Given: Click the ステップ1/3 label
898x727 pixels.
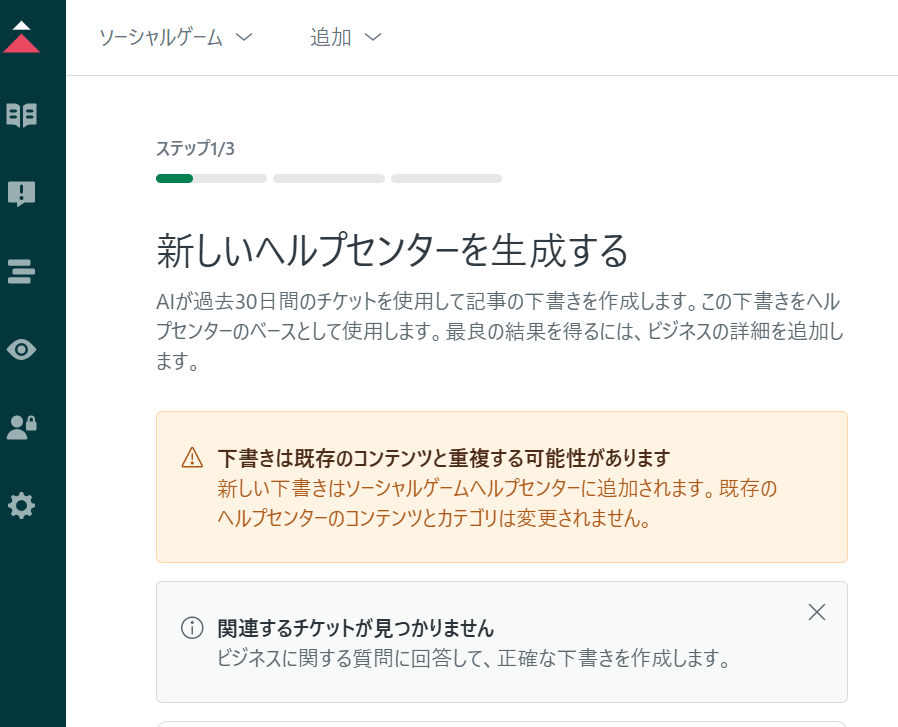Looking at the screenshot, I should 195,149.
